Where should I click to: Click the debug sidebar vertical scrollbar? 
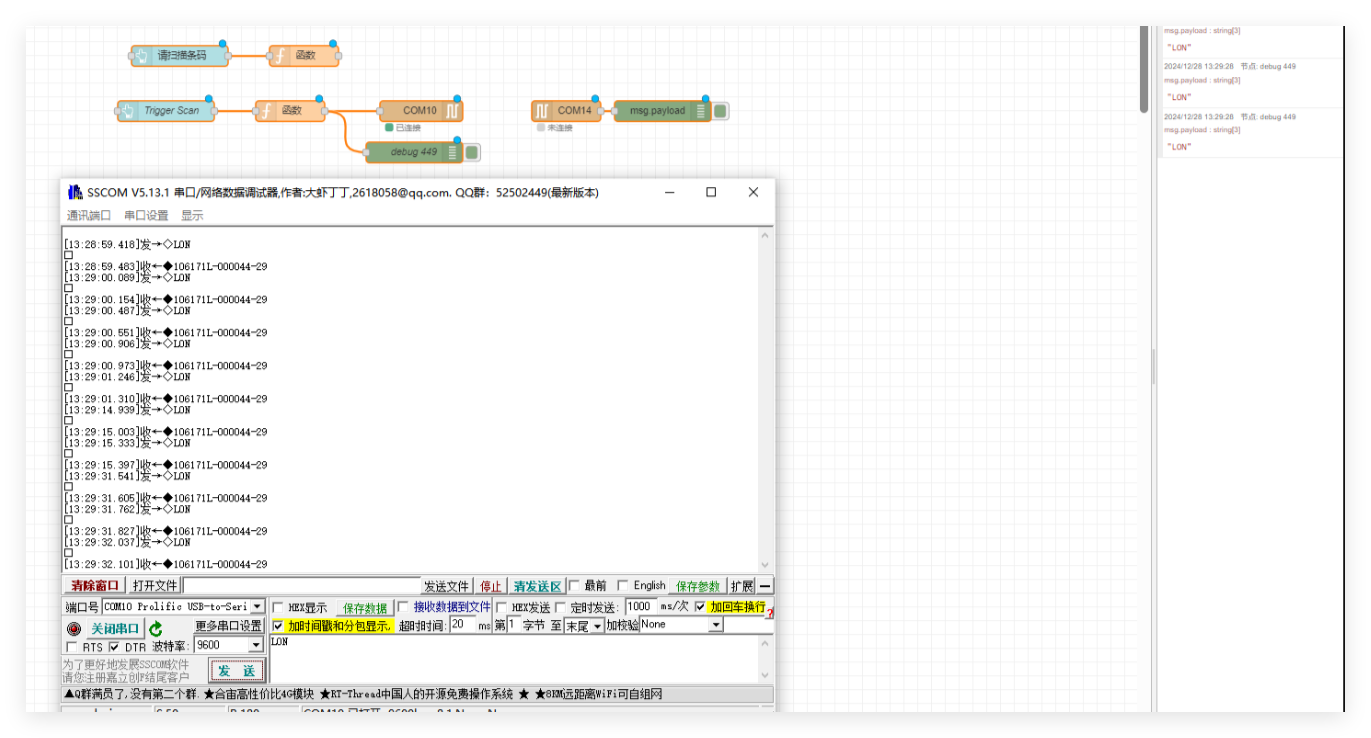coord(1144,68)
